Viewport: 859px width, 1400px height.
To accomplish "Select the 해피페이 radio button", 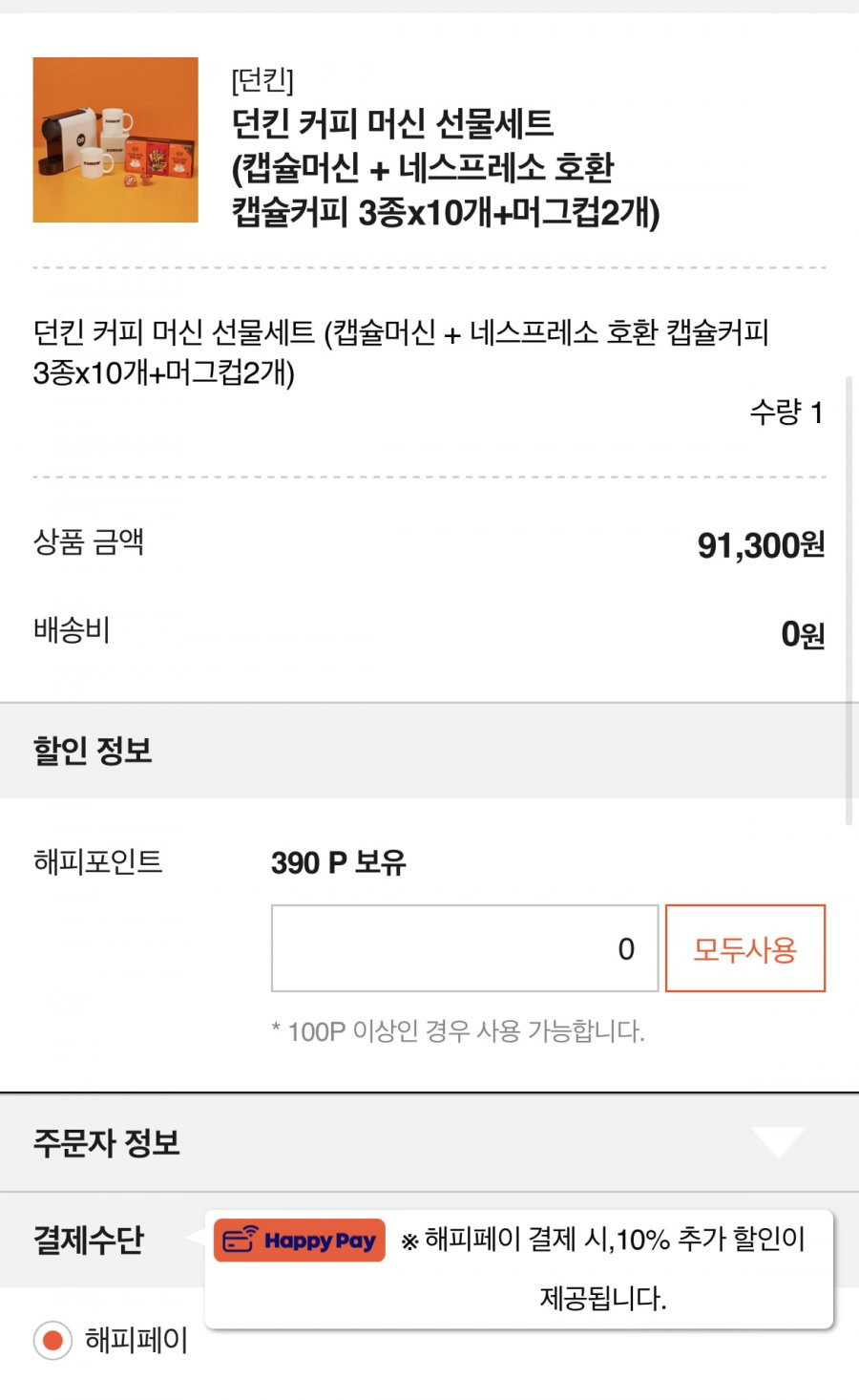I will point(52,1340).
